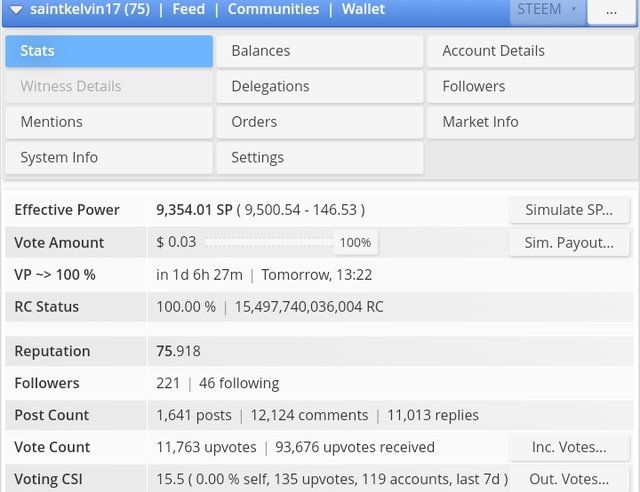Select the $ 0.03 vote amount value
The image size is (640, 492).
(176, 242)
